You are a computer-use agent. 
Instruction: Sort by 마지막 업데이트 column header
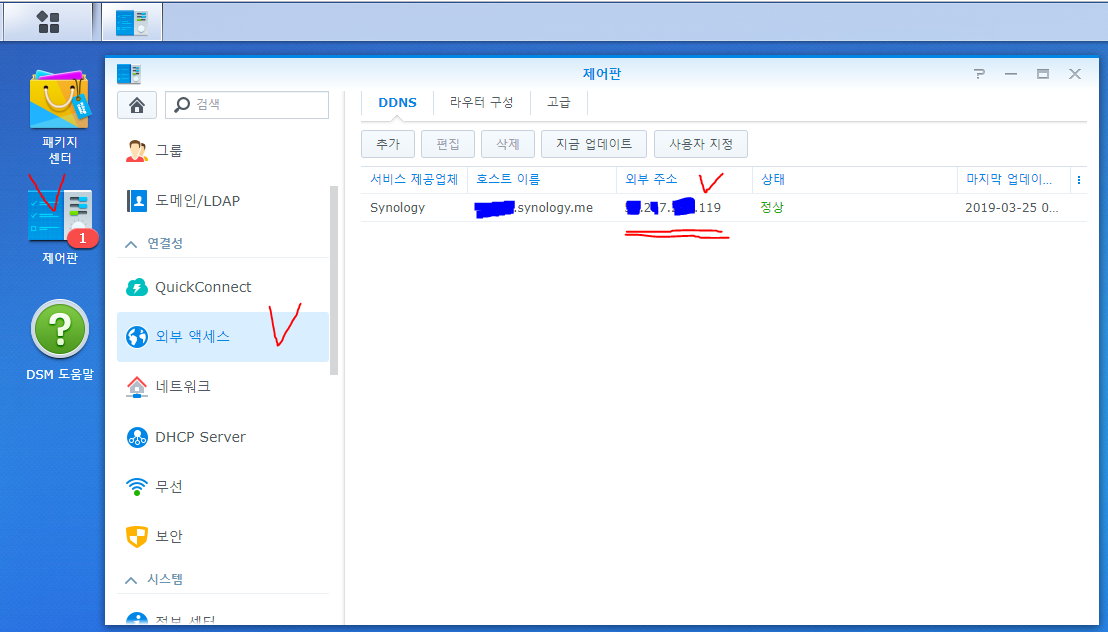(x=1014, y=180)
